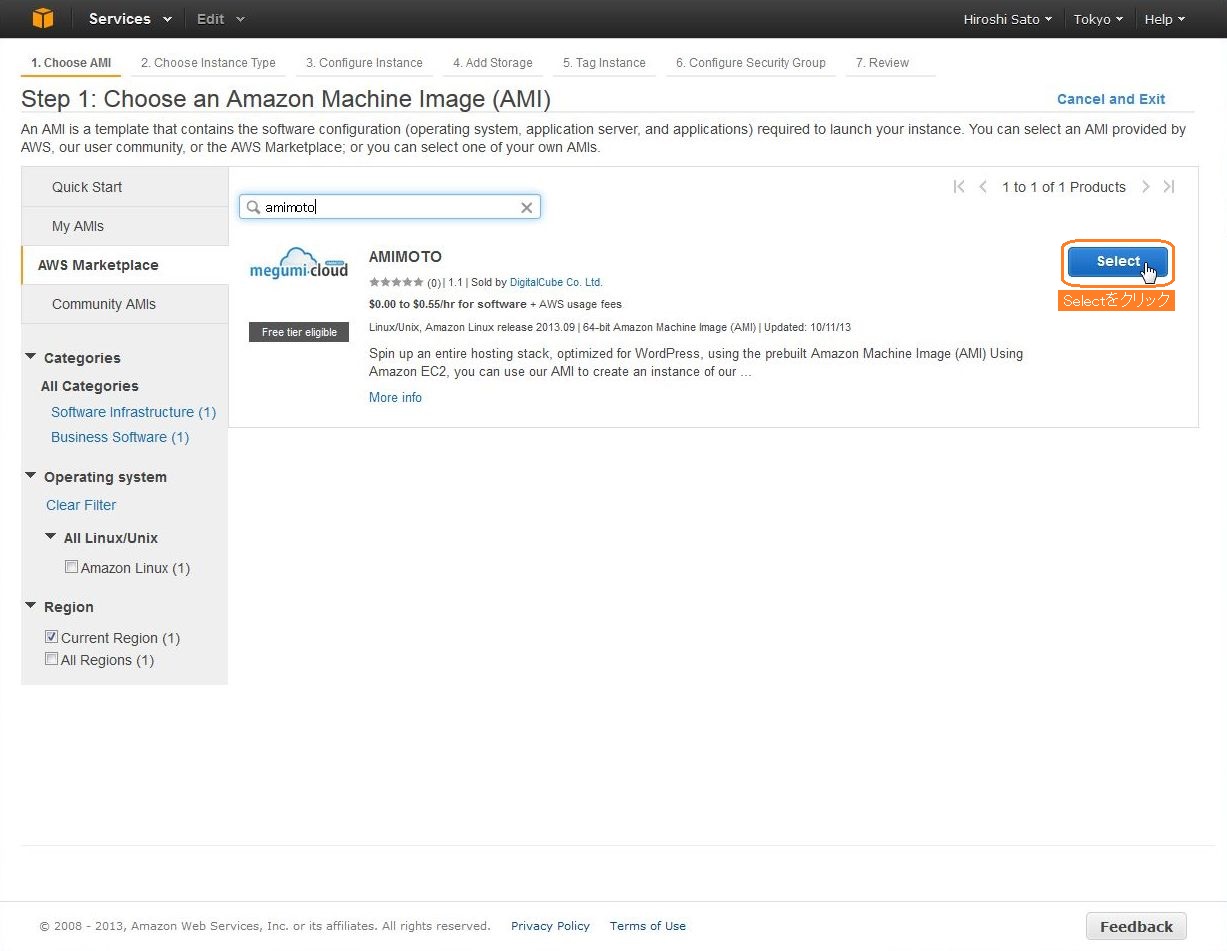Clear the search box with X icon
This screenshot has height=951, width=1227.
coord(527,208)
